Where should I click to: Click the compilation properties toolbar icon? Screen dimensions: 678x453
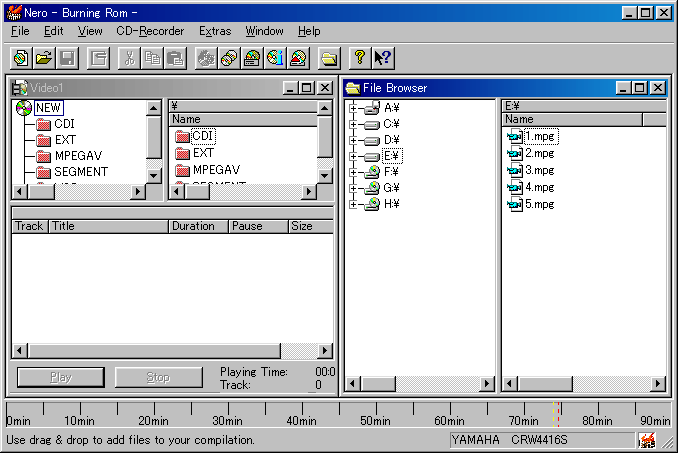(99, 58)
